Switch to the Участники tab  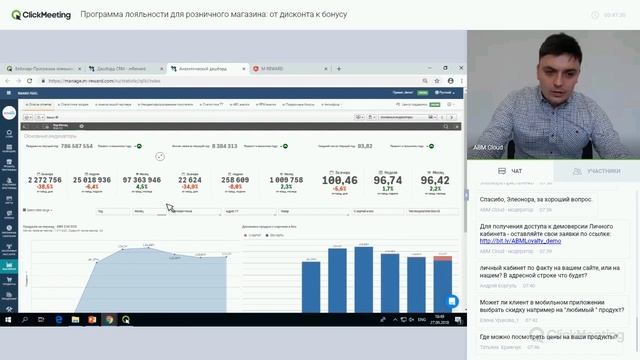coord(597,171)
